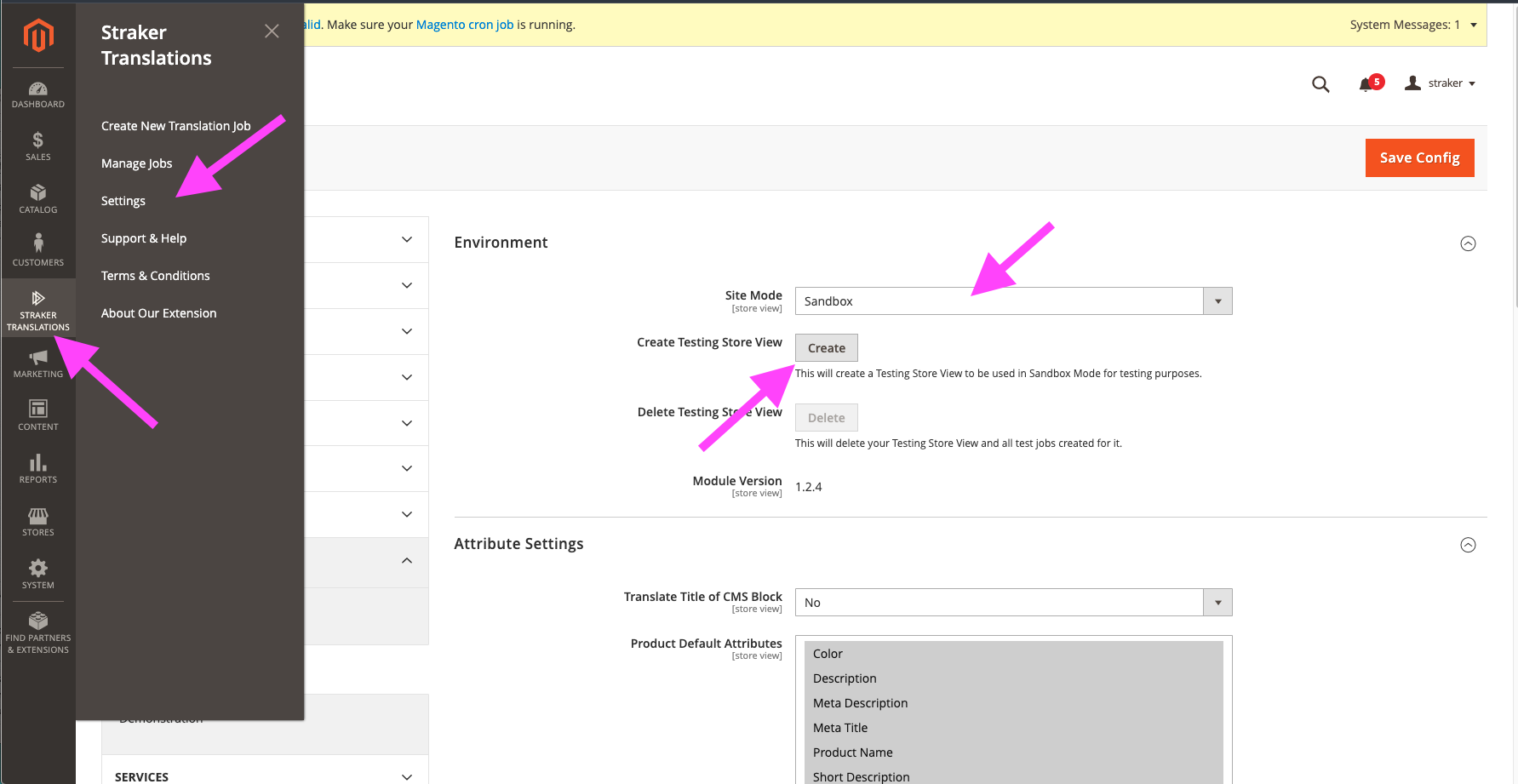The height and width of the screenshot is (784, 1518).
Task: Click the Save Config button
Action: click(x=1419, y=157)
